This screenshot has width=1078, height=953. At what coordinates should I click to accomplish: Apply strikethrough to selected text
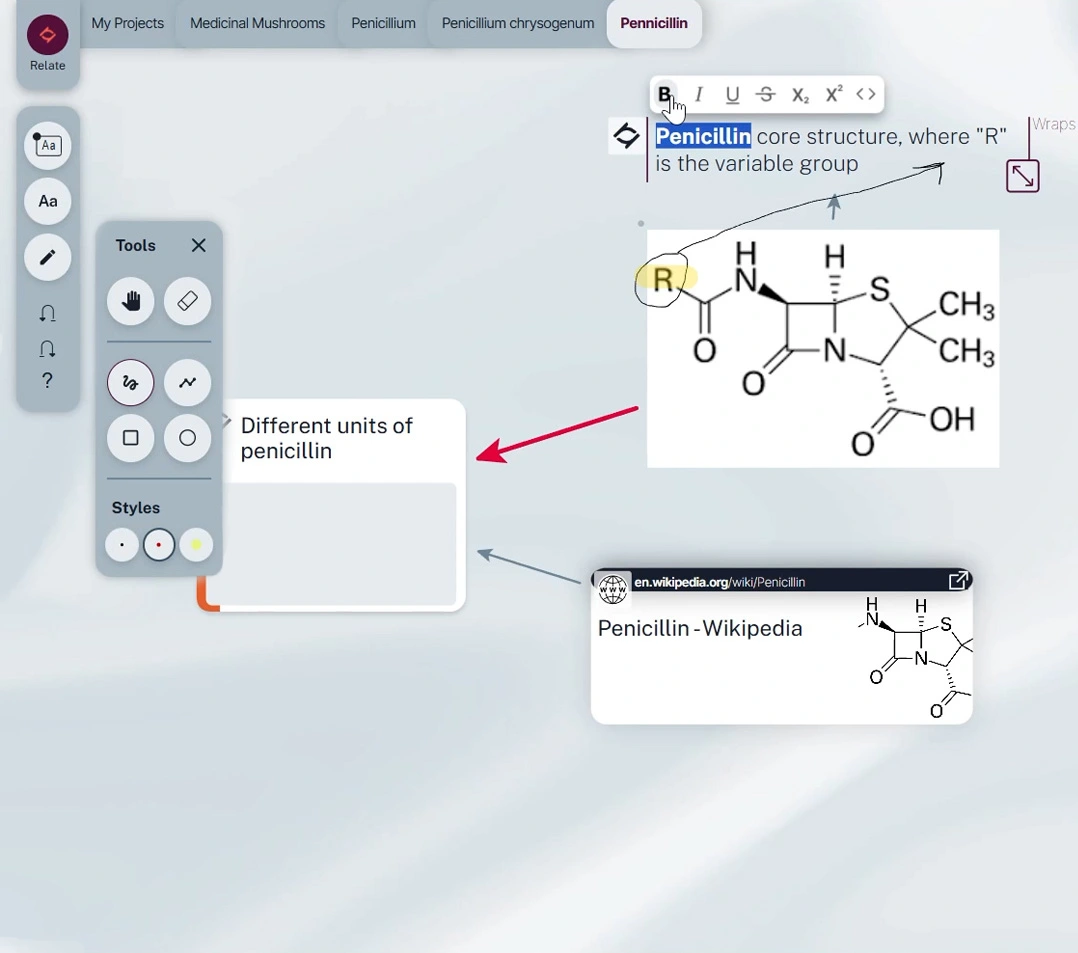tap(766, 95)
